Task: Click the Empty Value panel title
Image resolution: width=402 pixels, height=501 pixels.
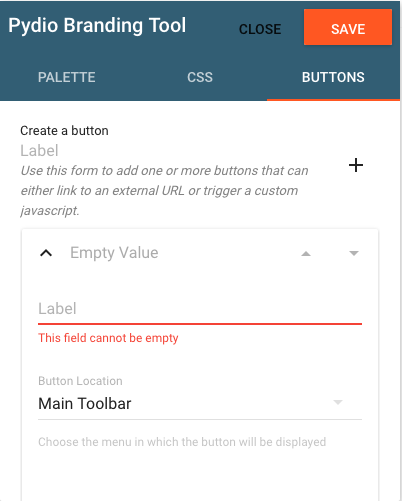Action: pyautogui.click(x=114, y=253)
